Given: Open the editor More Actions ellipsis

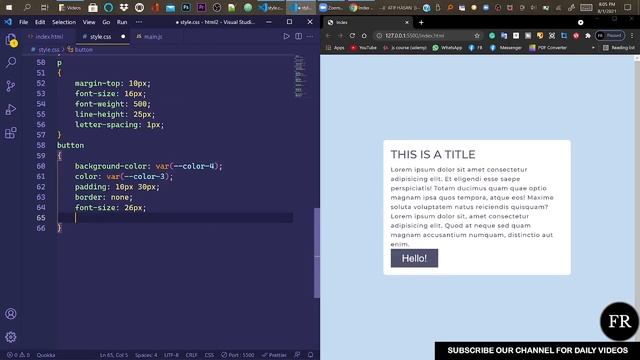Looking at the screenshot, I should click(310, 36).
